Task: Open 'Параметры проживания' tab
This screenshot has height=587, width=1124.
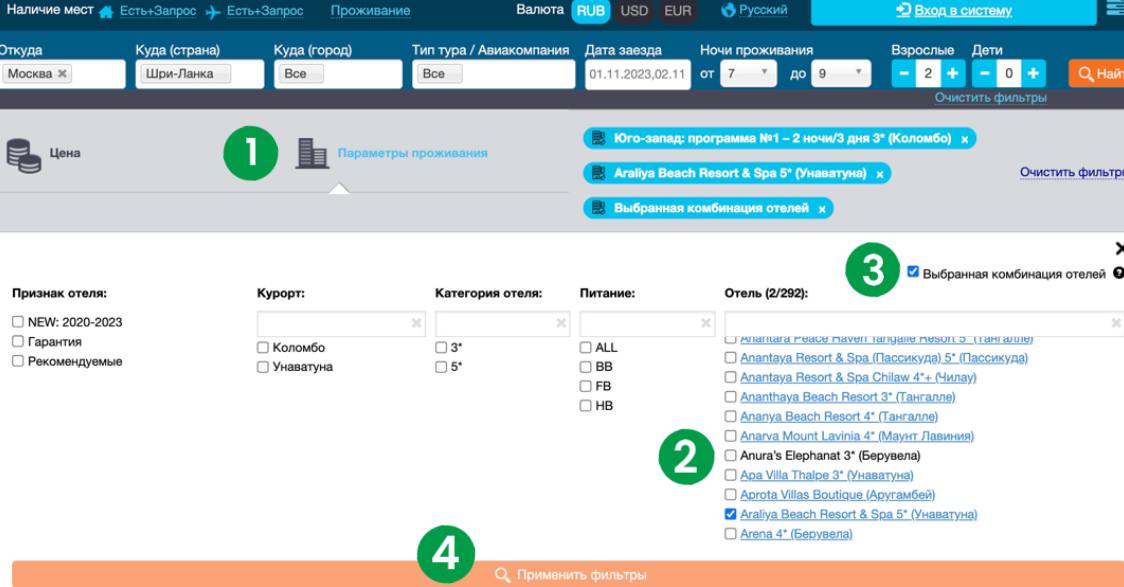Action: point(412,153)
